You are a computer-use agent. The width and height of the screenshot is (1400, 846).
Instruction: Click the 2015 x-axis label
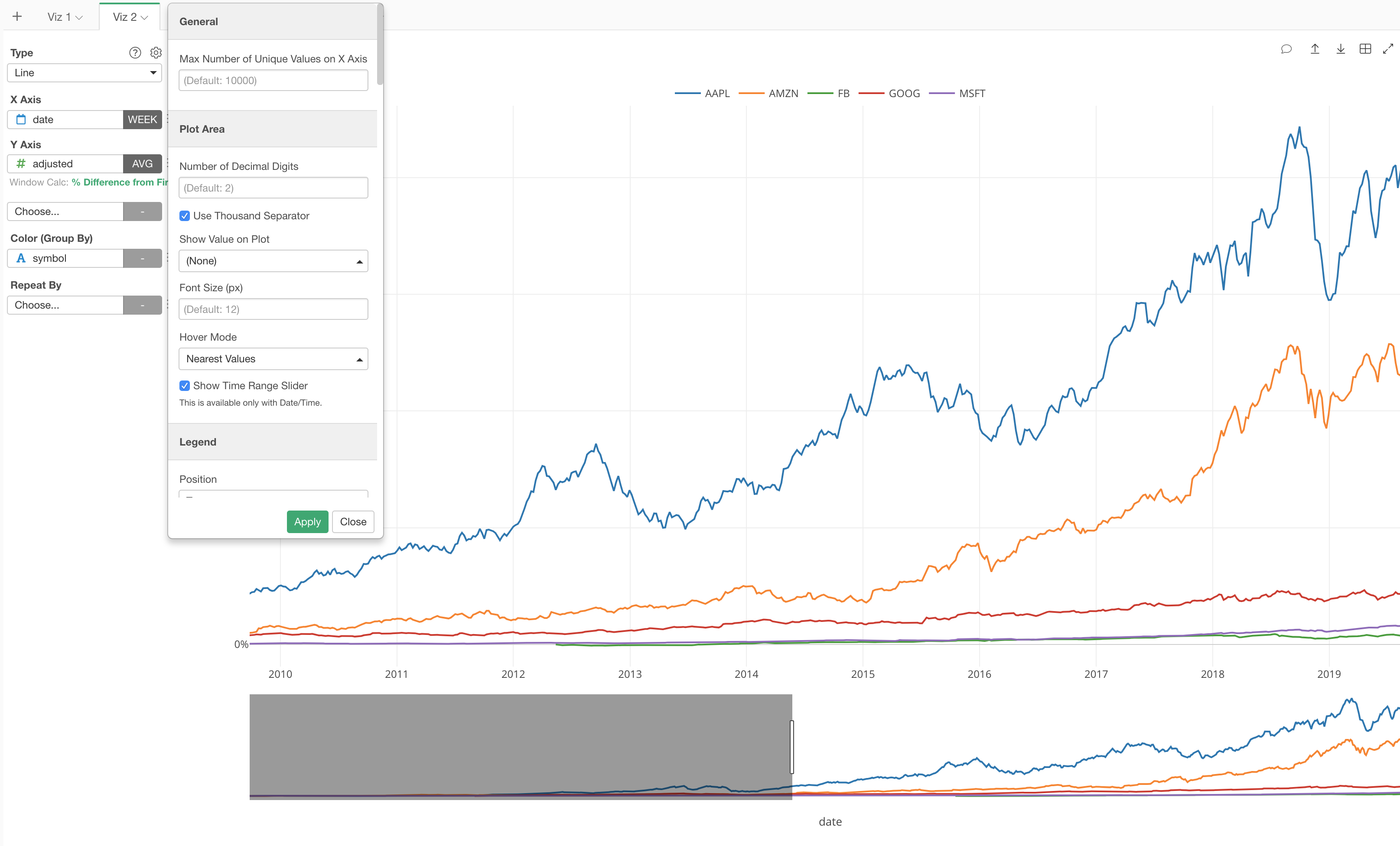(x=863, y=674)
